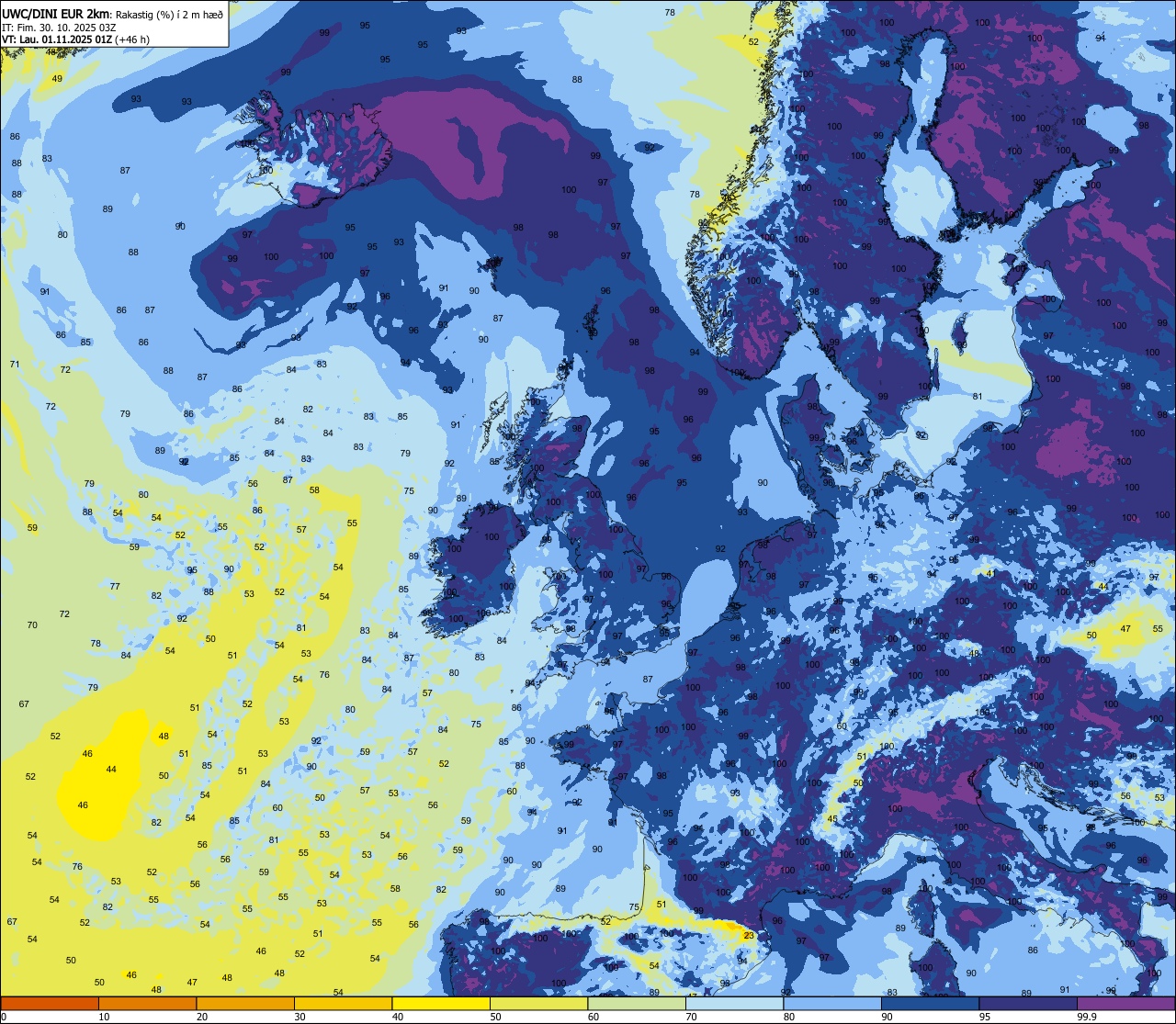Click the title 'UWC/DINI EUR 2km'
Screen dimensions: 1176x1024
click(56, 13)
